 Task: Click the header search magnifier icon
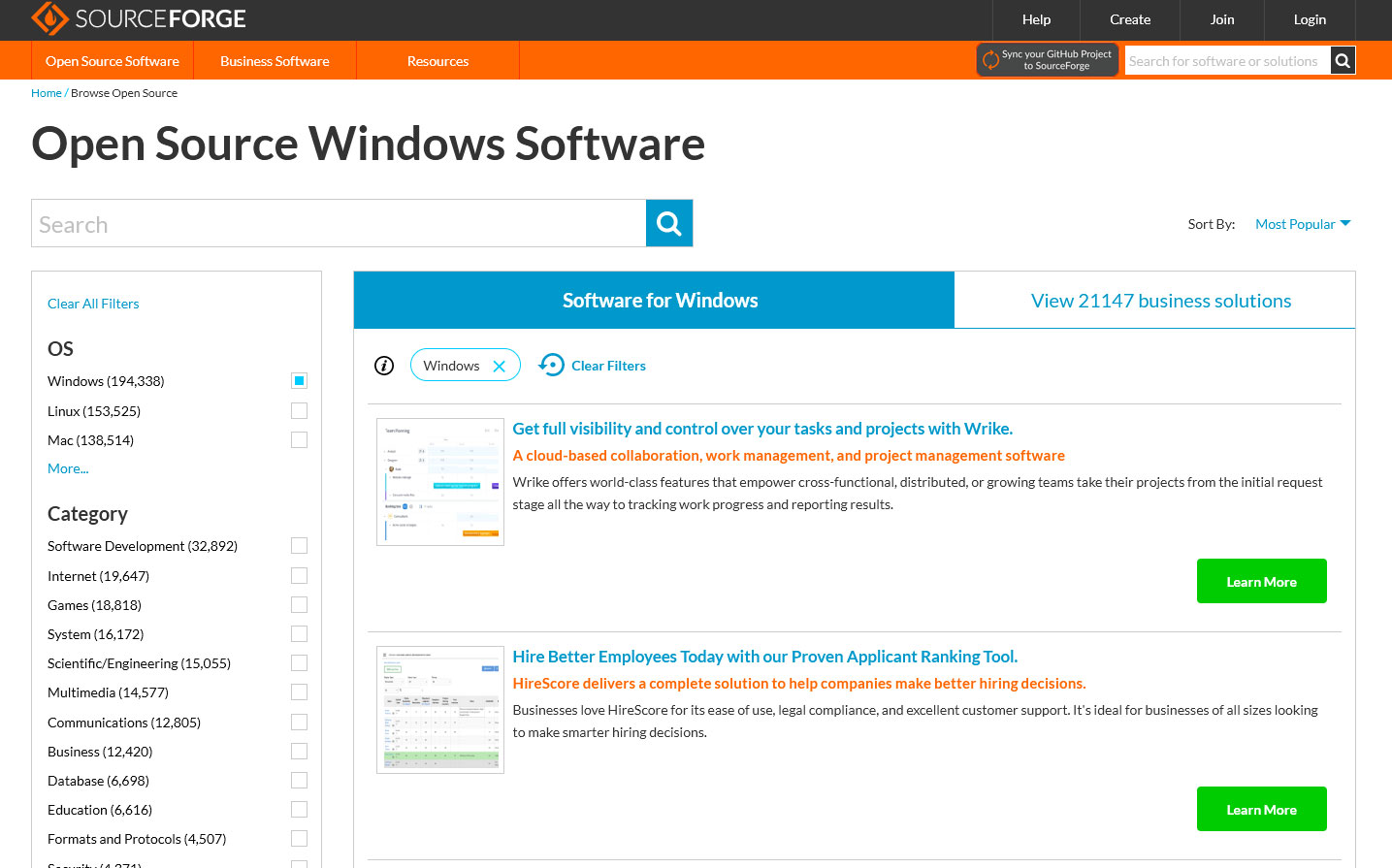point(1343,61)
